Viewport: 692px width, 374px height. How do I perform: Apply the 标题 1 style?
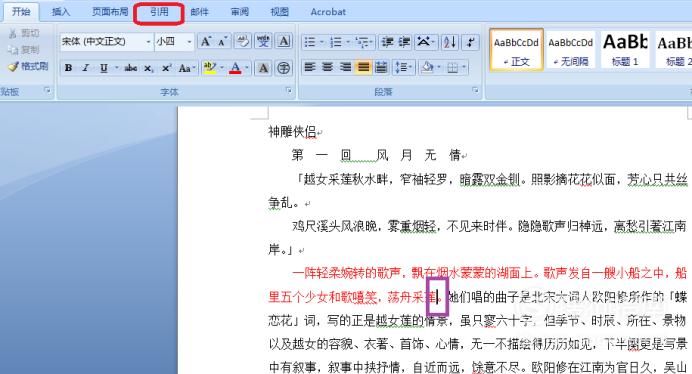click(625, 49)
